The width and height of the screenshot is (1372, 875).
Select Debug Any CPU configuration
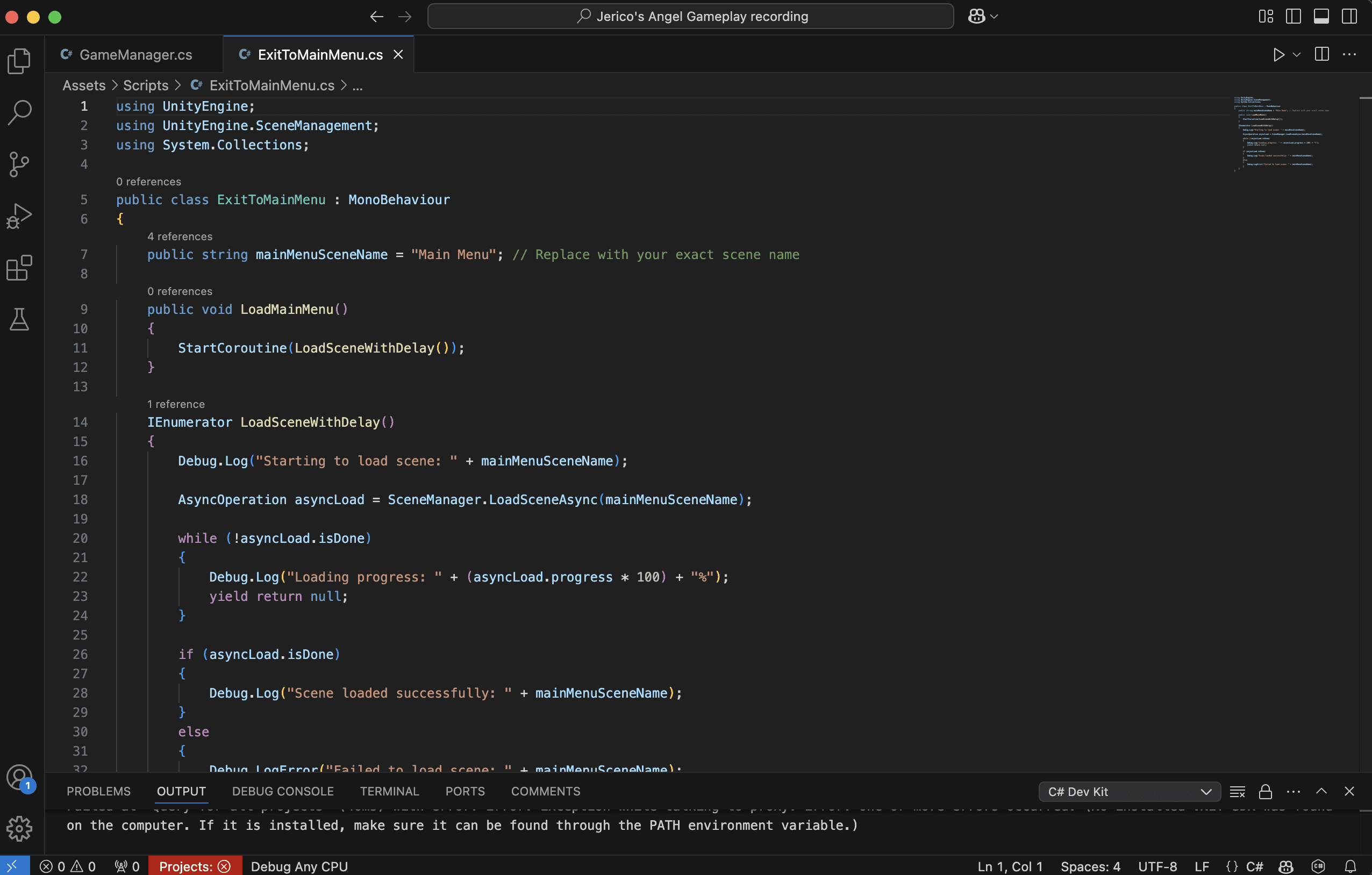click(x=299, y=866)
